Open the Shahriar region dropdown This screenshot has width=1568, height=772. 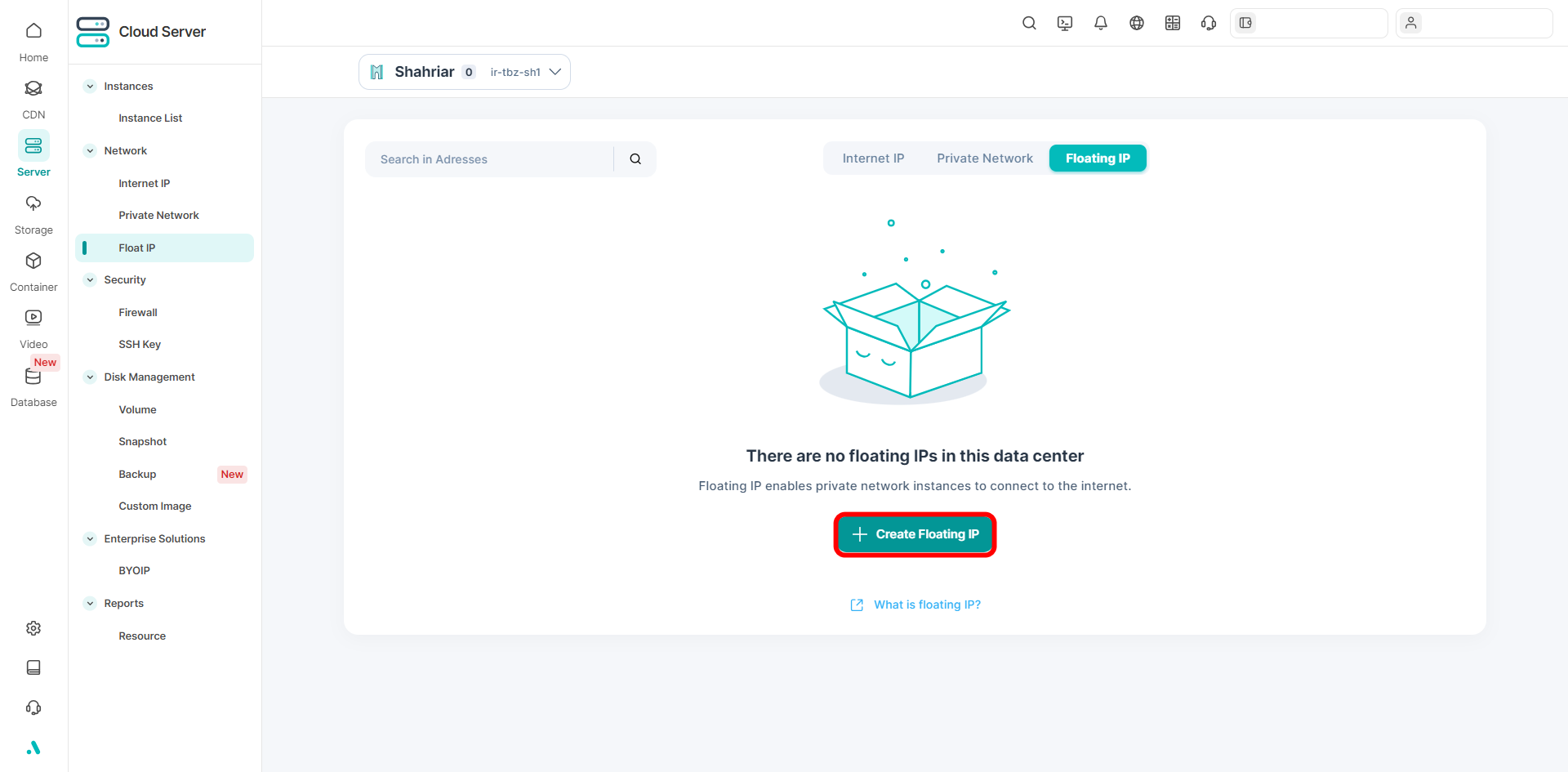465,72
